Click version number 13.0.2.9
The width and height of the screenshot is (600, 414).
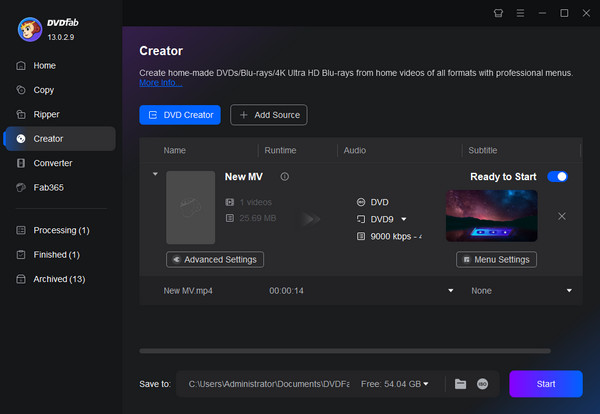pyautogui.click(x=61, y=37)
